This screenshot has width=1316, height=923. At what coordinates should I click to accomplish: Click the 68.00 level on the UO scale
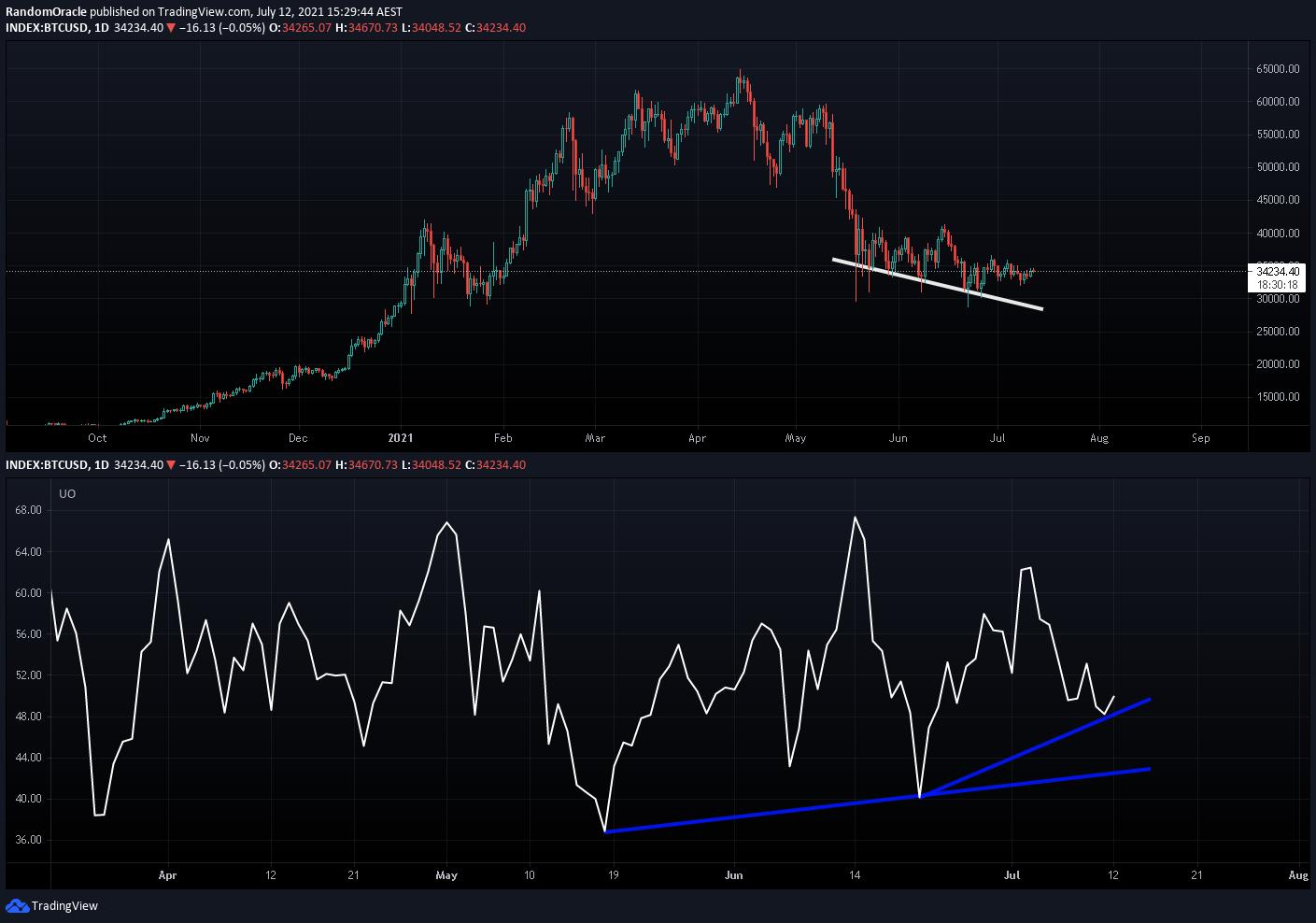tap(28, 510)
